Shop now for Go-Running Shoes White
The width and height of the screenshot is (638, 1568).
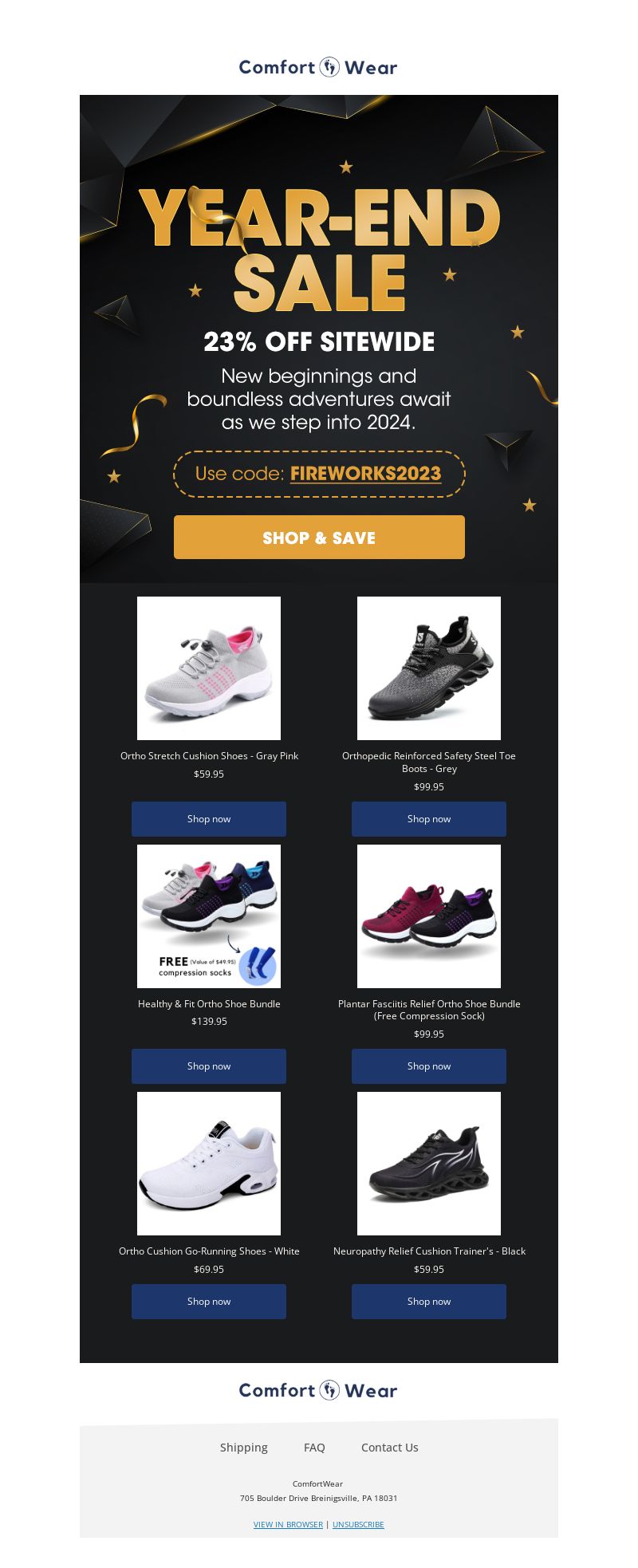[209, 1302]
